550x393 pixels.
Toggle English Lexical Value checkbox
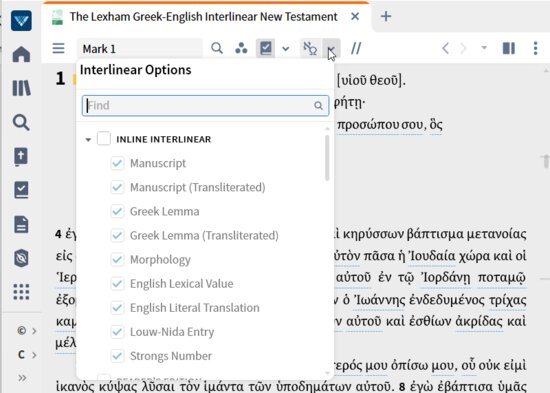(x=117, y=284)
